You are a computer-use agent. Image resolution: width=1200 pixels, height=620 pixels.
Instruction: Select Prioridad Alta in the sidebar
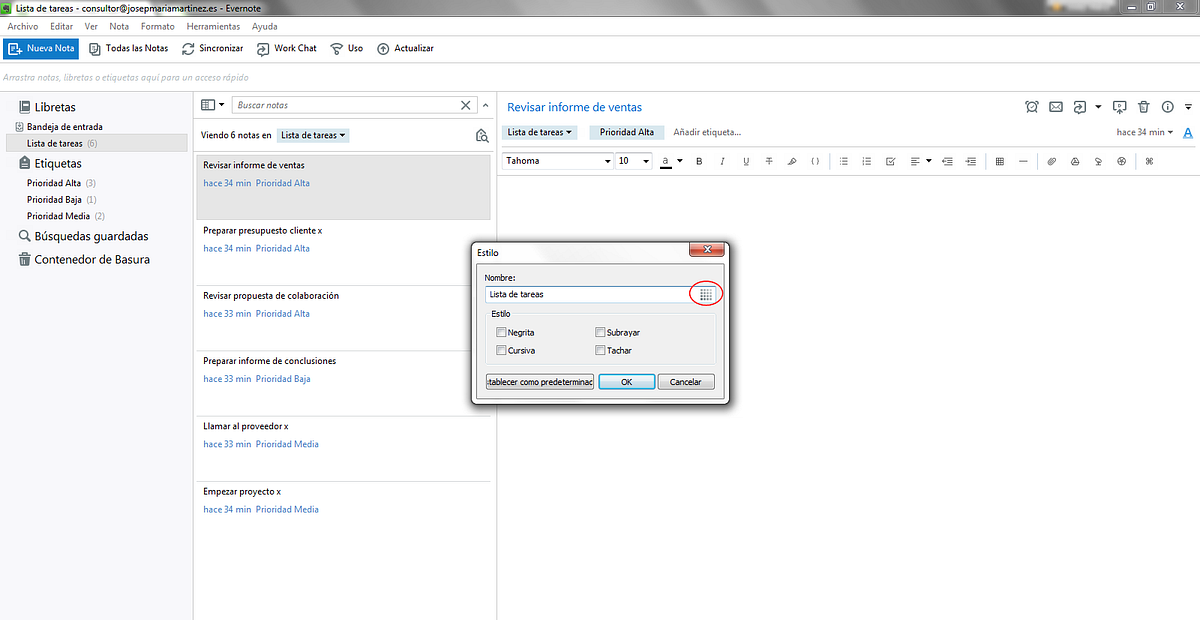[54, 183]
